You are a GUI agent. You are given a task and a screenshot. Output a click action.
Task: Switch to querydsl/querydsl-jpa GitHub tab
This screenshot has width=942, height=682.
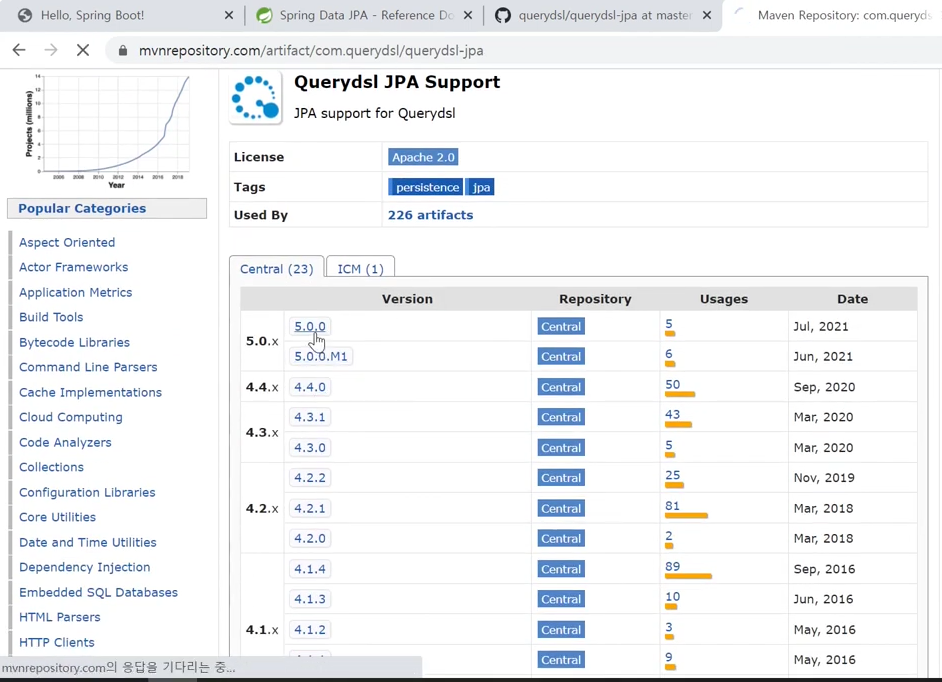(604, 16)
